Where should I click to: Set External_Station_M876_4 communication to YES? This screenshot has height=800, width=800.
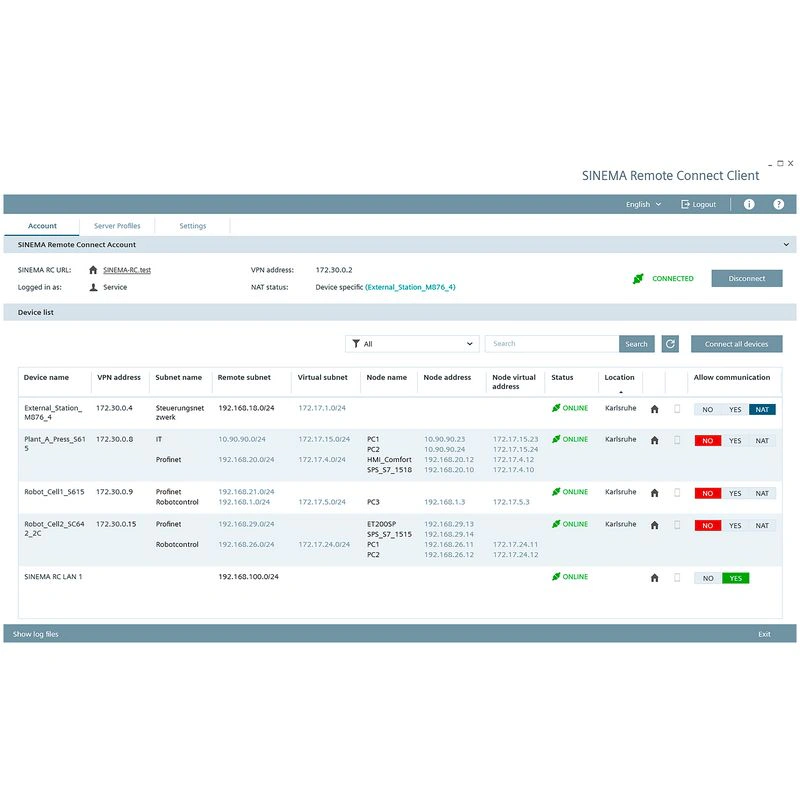735,409
